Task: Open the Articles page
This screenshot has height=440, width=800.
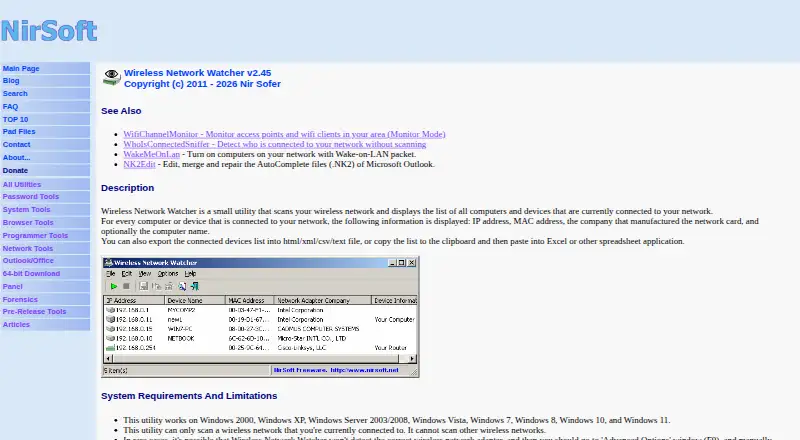Action: tap(16, 325)
